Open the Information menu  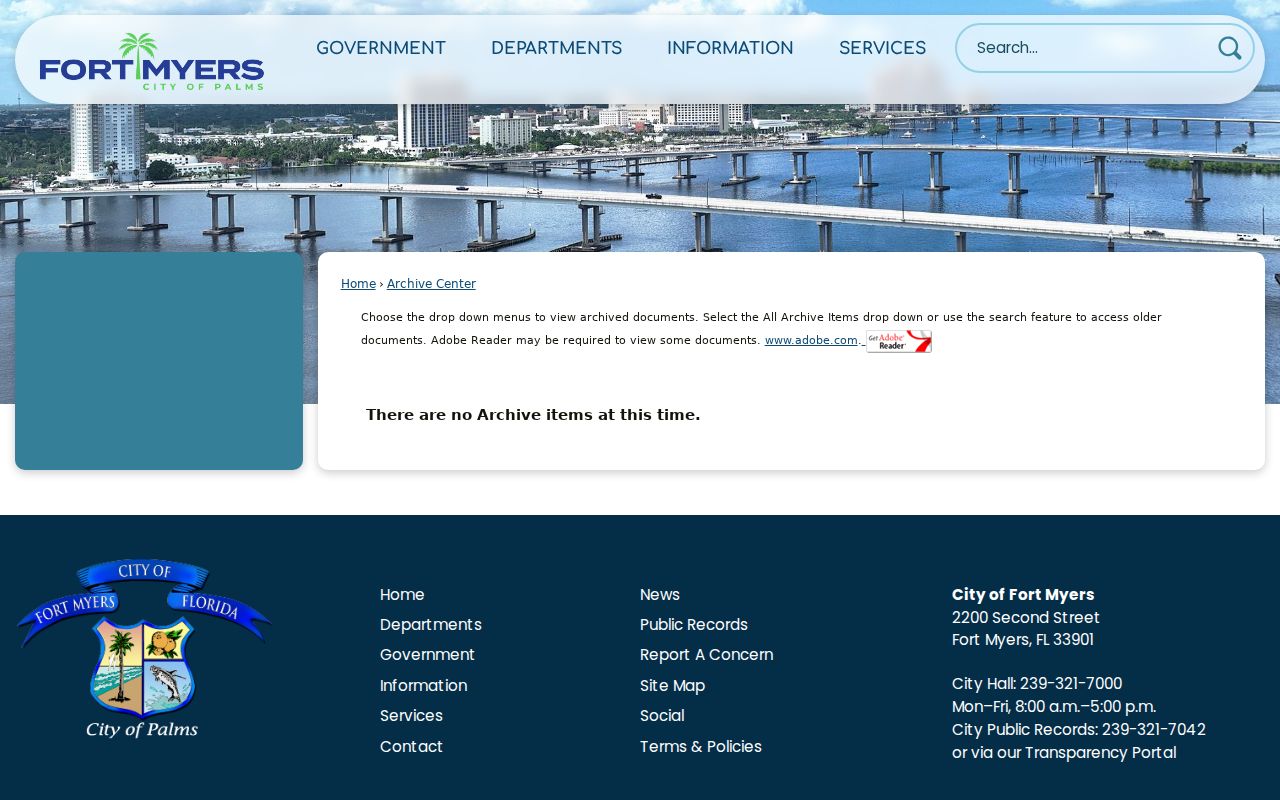pyautogui.click(x=730, y=48)
